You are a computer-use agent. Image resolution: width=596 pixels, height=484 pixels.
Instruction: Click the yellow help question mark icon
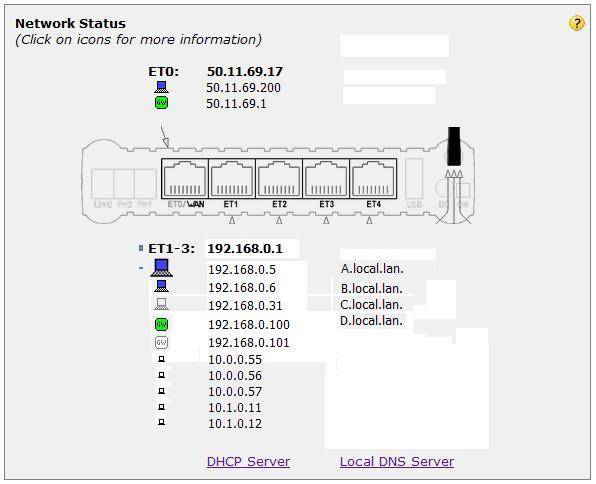[x=576, y=23]
